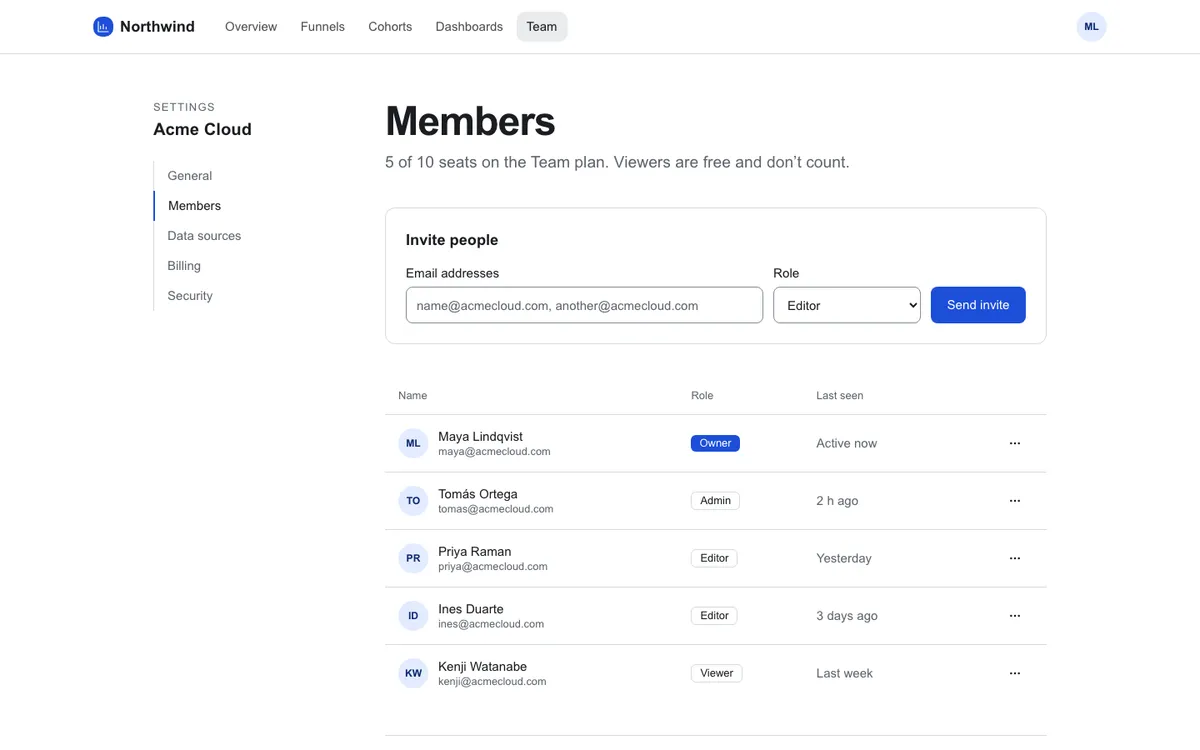Click Priya Raman's PR avatar
The width and height of the screenshot is (1200, 750).
(413, 558)
